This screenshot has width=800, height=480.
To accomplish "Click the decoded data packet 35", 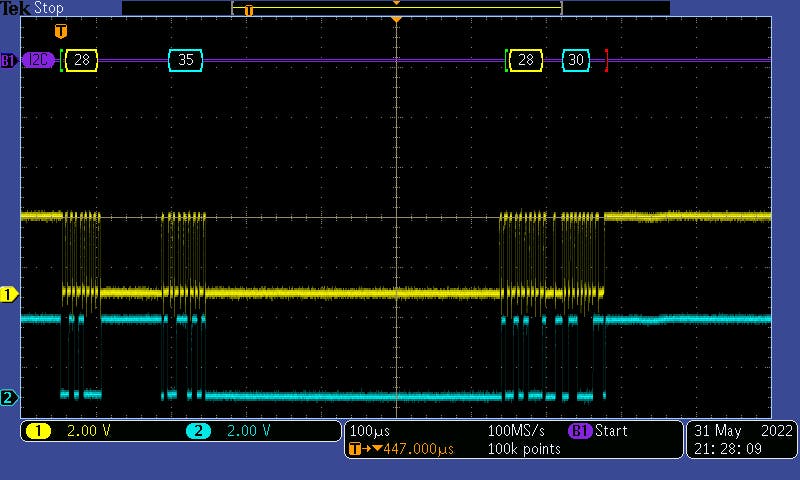I will (x=186, y=60).
